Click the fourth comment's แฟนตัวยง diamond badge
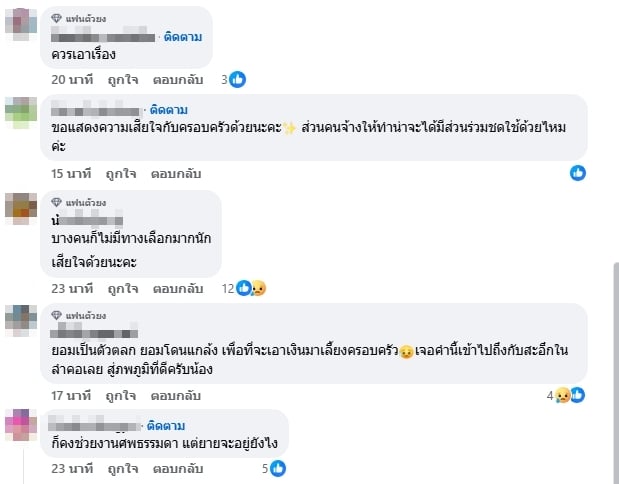Screen dimensions: 619x484 pos(56,315)
